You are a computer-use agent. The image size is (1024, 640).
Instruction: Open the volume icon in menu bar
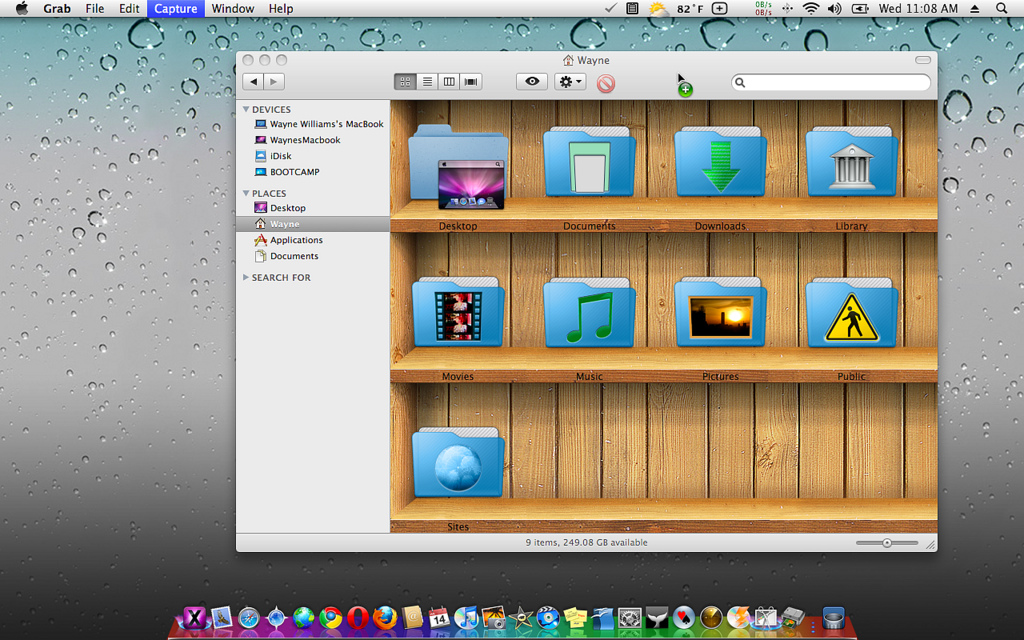[835, 8]
